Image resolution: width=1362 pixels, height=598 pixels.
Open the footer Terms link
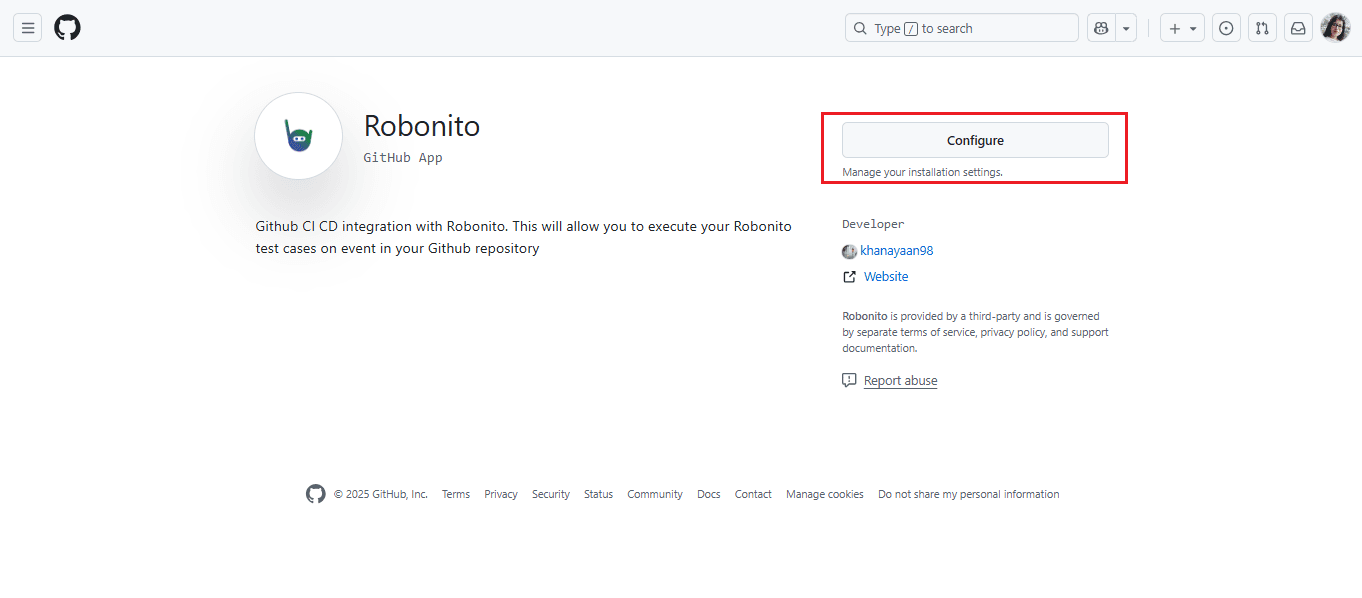456,494
